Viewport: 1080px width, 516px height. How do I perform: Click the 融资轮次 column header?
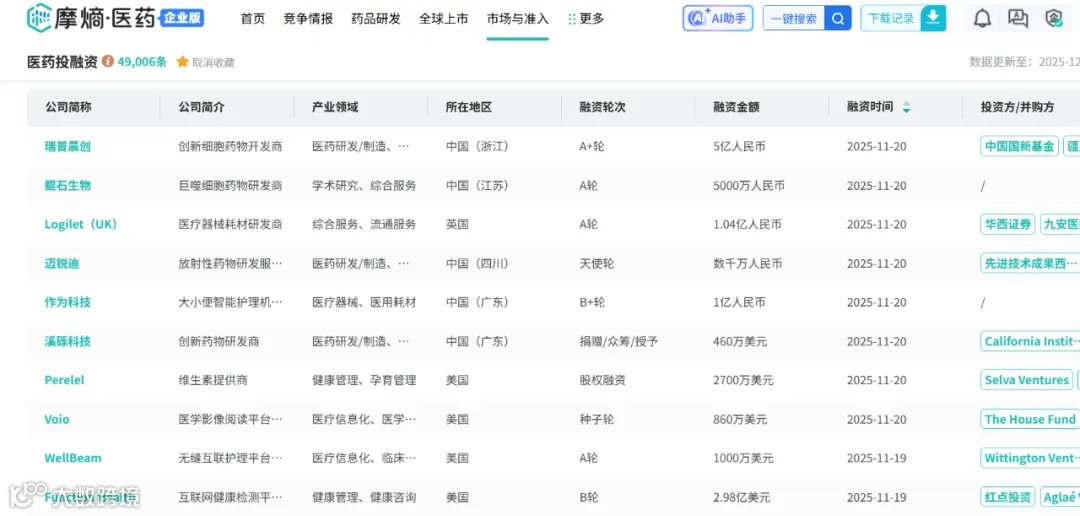603,107
